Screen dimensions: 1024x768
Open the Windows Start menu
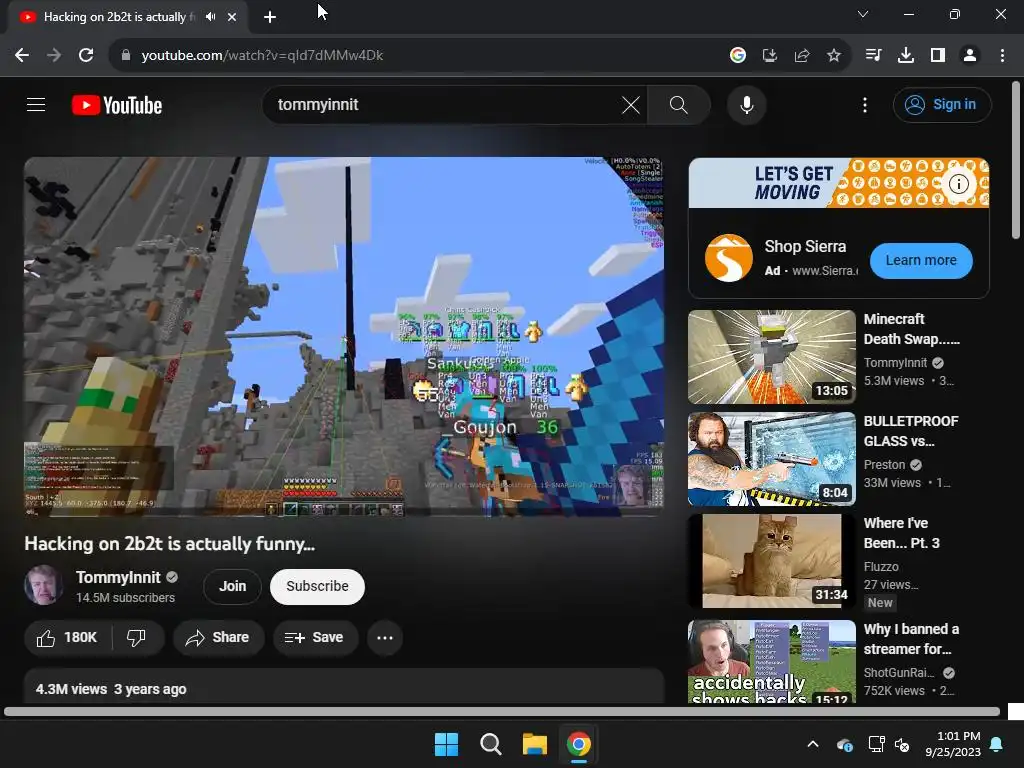tap(447, 744)
